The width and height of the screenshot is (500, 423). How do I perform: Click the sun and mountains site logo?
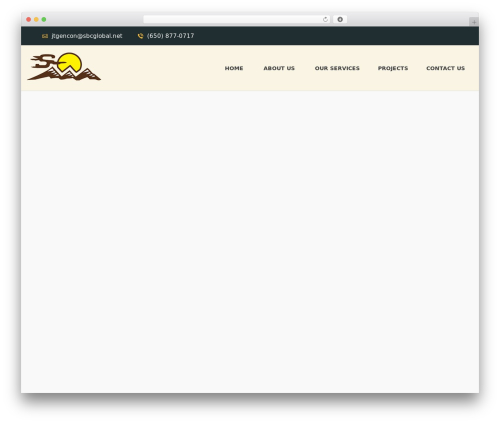point(64,67)
